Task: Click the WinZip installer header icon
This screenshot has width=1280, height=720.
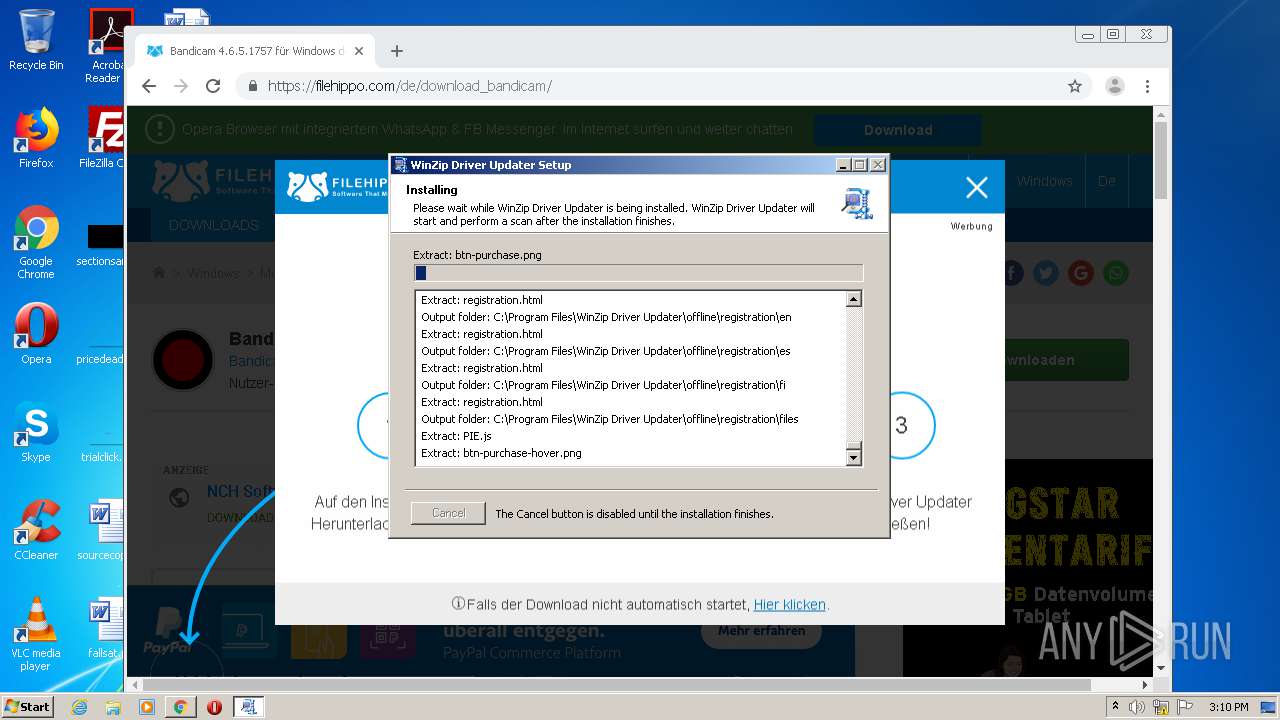Action: click(857, 203)
